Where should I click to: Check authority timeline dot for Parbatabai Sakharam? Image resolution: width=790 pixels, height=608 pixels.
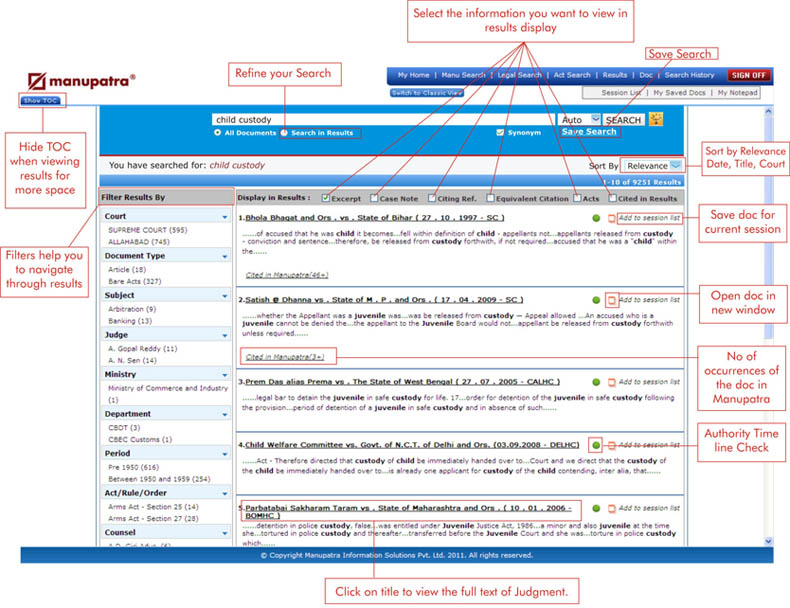coord(596,509)
